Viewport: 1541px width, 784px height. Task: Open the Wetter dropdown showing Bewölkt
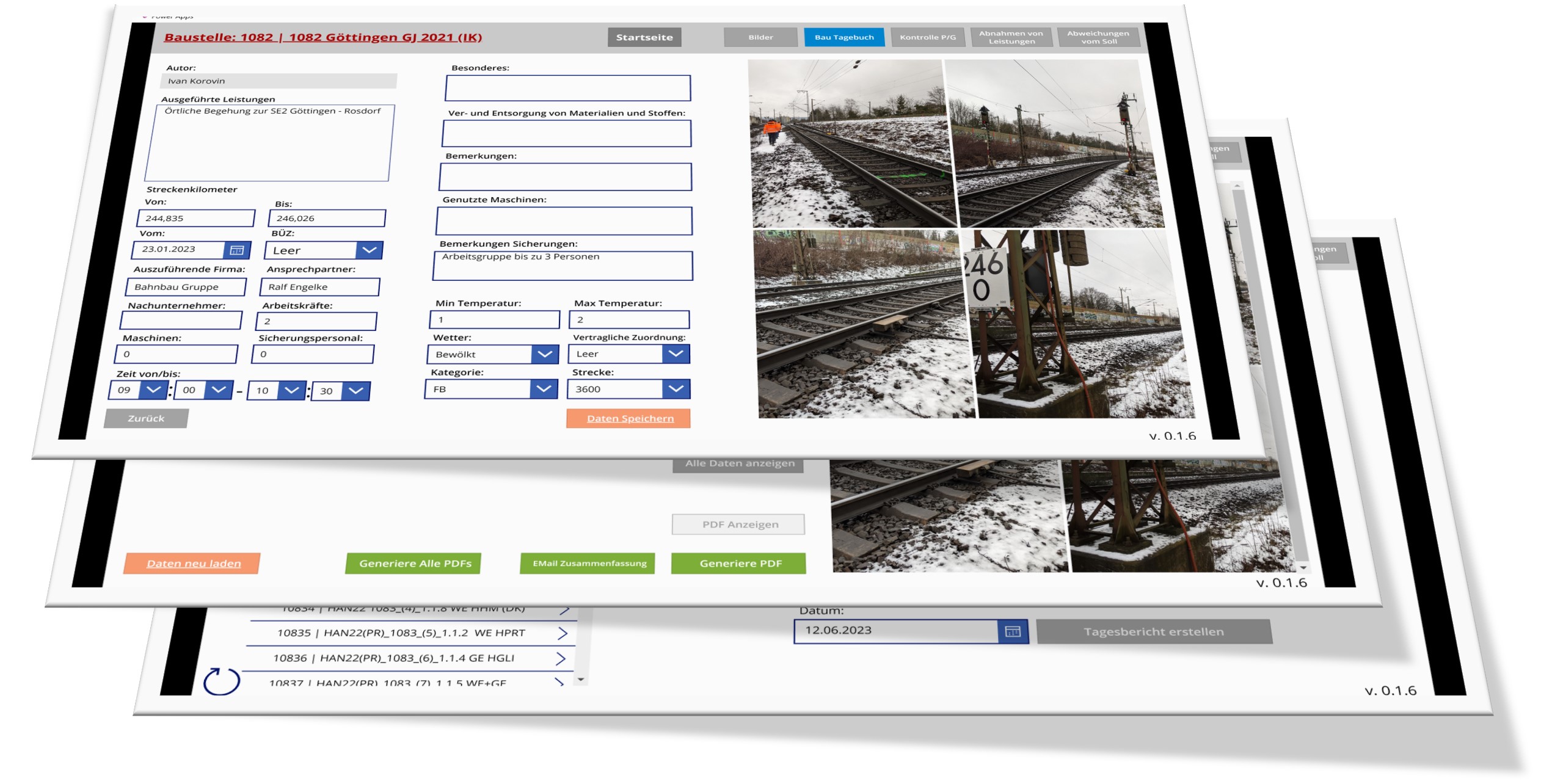544,354
